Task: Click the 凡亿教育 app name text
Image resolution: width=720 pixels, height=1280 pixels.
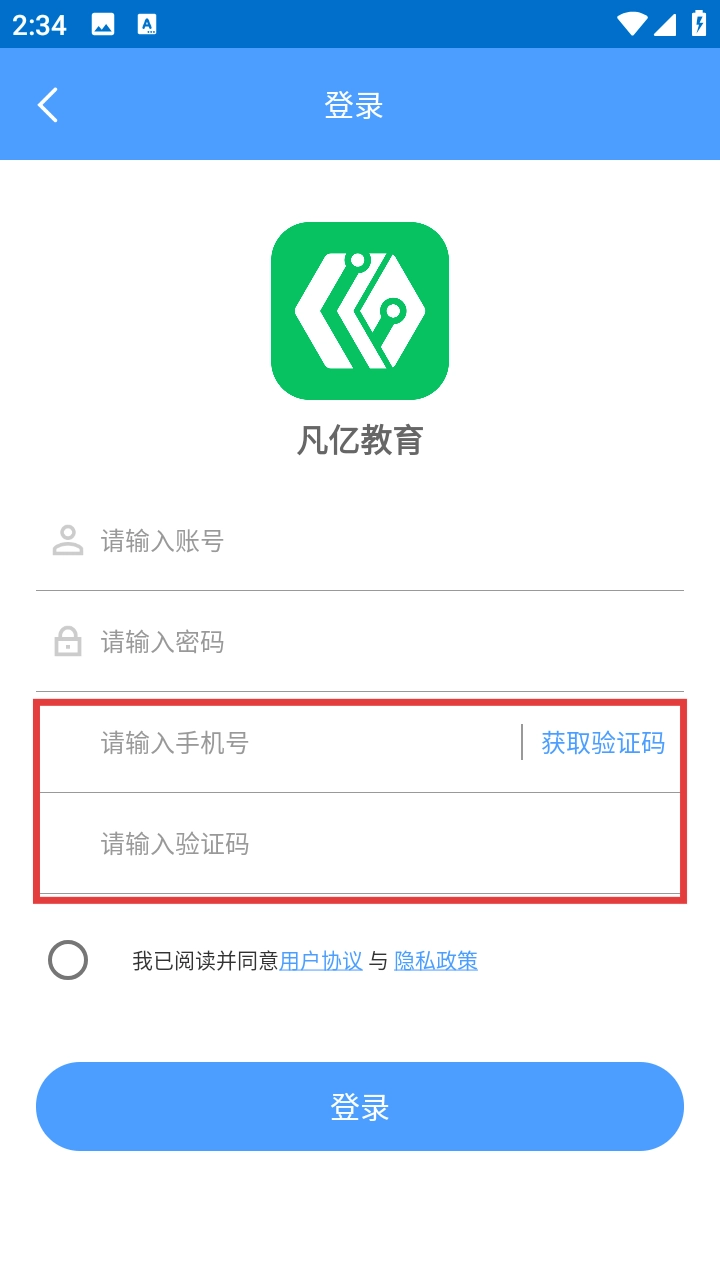Action: click(x=360, y=440)
